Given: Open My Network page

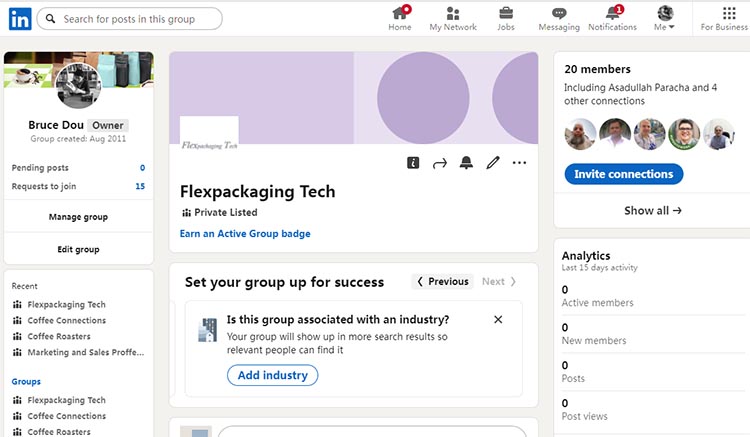Looking at the screenshot, I should pyautogui.click(x=453, y=19).
